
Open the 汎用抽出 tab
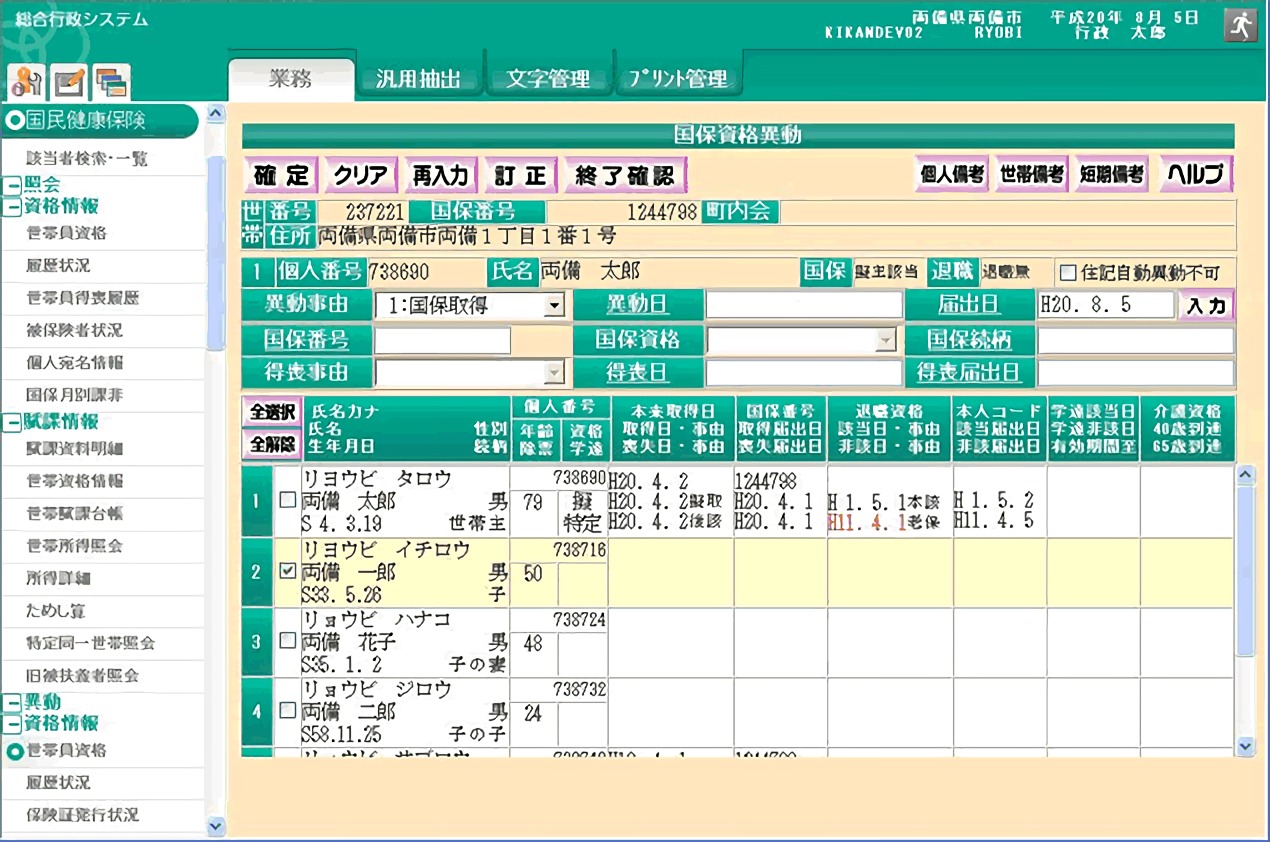pyautogui.click(x=418, y=80)
